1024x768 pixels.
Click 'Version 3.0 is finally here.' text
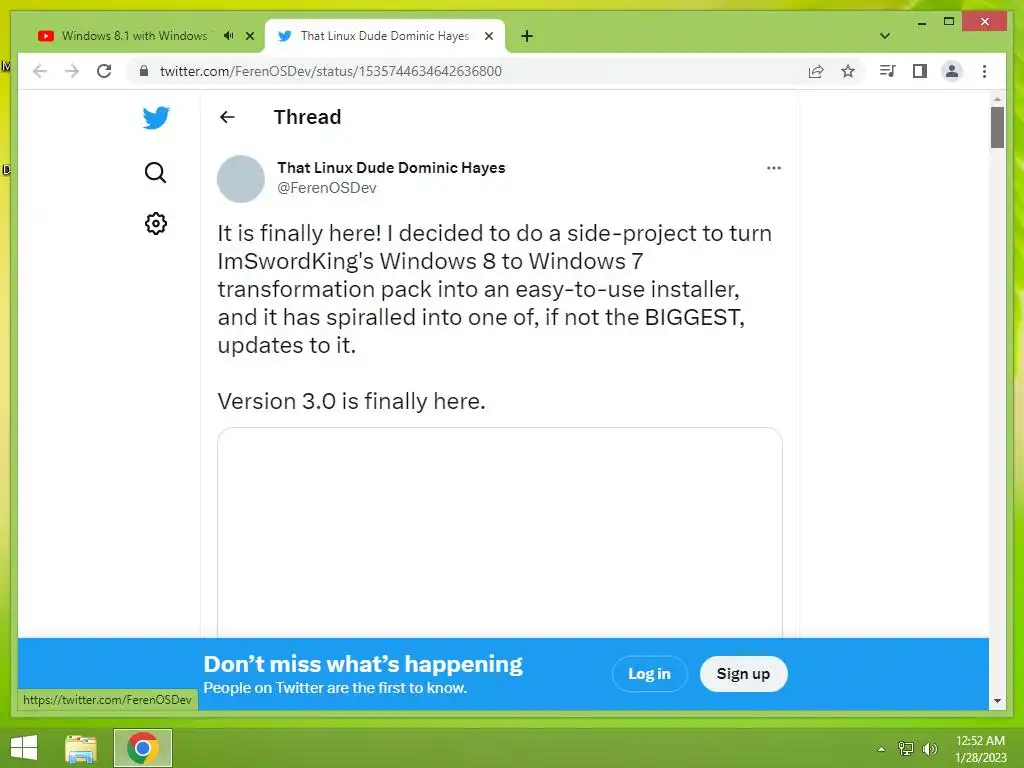351,401
